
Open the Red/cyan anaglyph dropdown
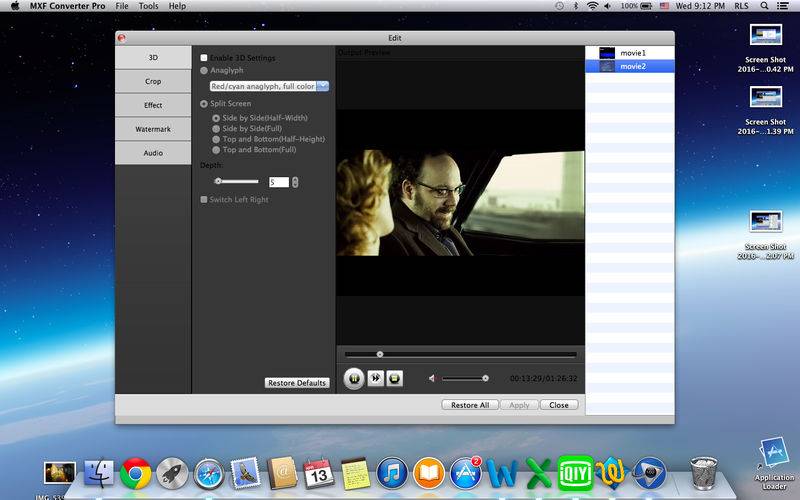pyautogui.click(x=269, y=86)
